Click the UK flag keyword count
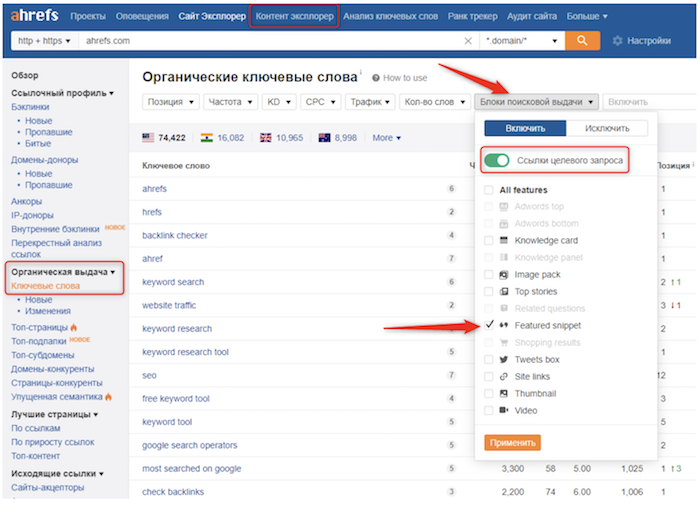700x517 pixels. (x=281, y=138)
